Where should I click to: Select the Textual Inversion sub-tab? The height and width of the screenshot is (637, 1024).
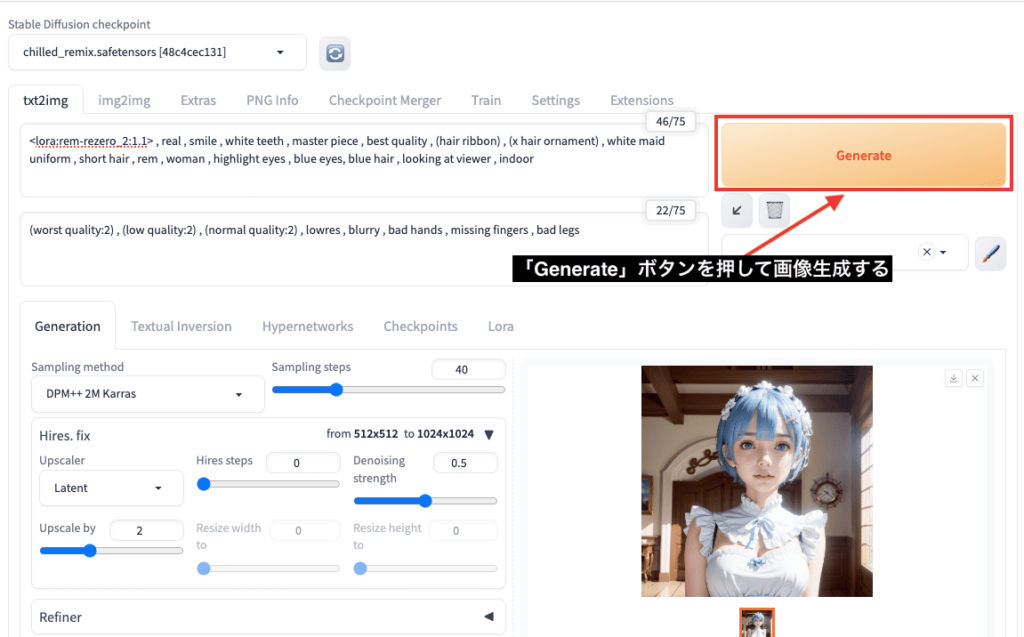click(181, 326)
